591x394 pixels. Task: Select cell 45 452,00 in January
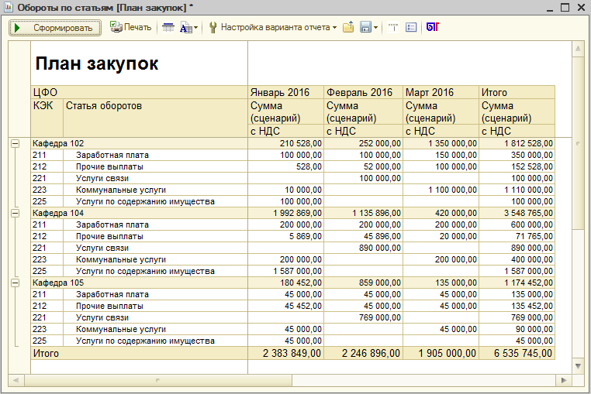[286, 306]
